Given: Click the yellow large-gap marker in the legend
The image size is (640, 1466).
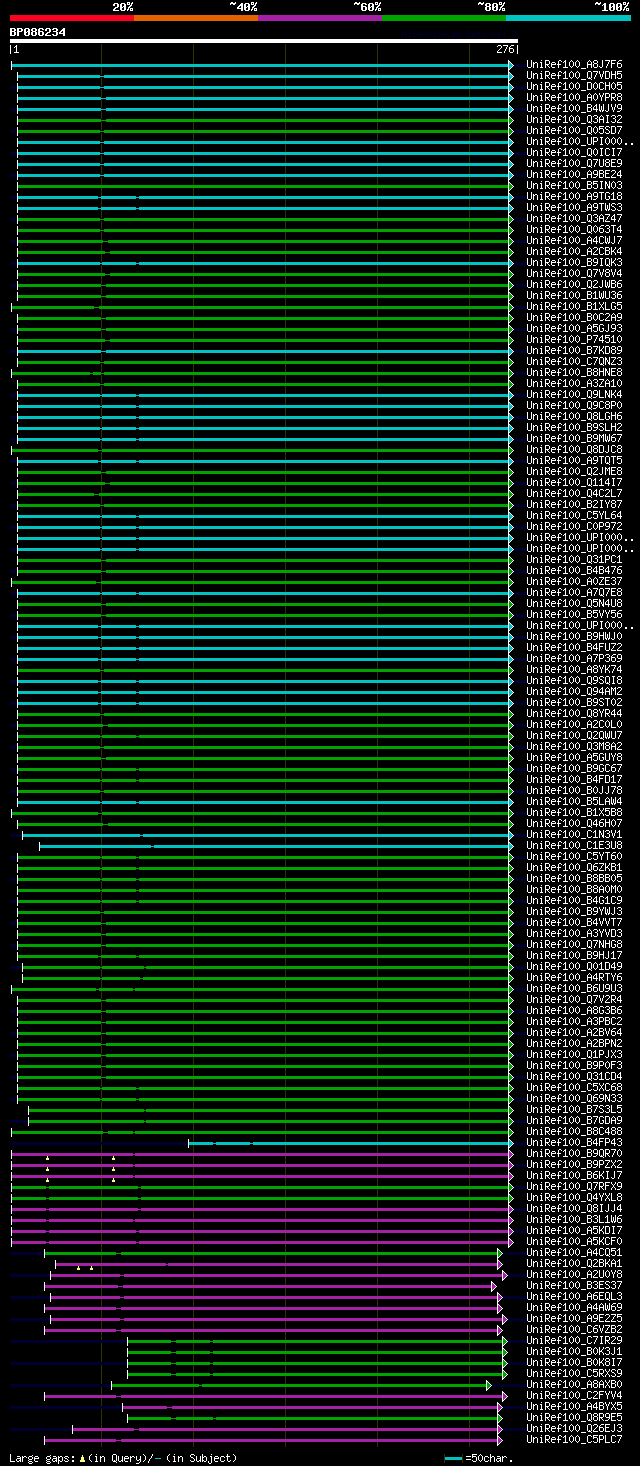Looking at the screenshot, I should point(82,1458).
